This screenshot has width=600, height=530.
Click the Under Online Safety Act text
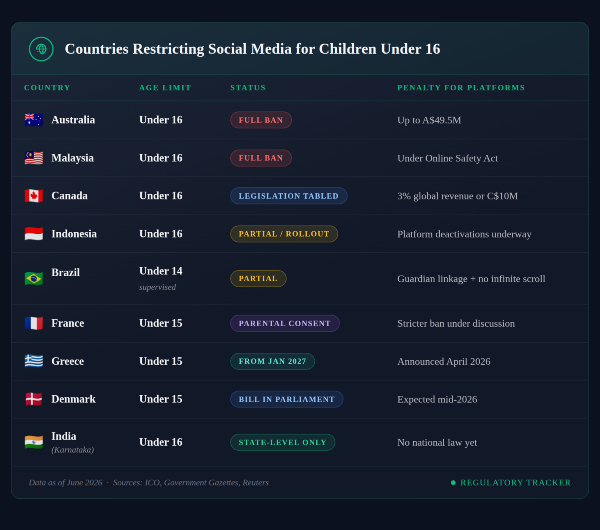(448, 158)
